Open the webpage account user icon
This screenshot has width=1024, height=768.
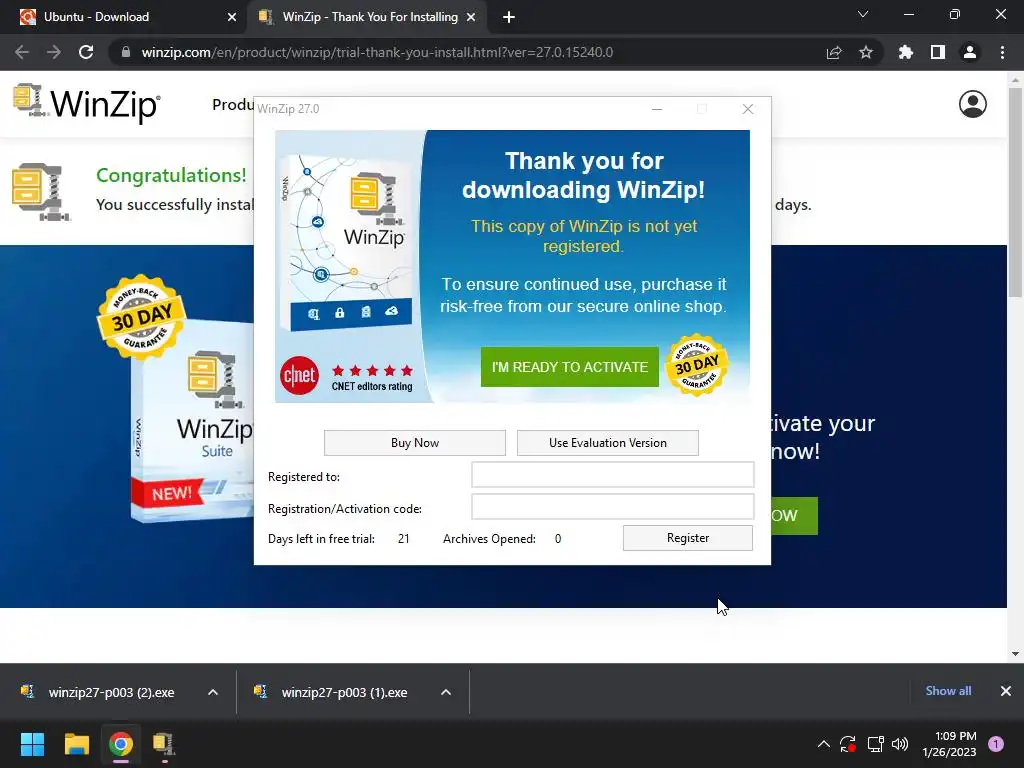(x=973, y=104)
